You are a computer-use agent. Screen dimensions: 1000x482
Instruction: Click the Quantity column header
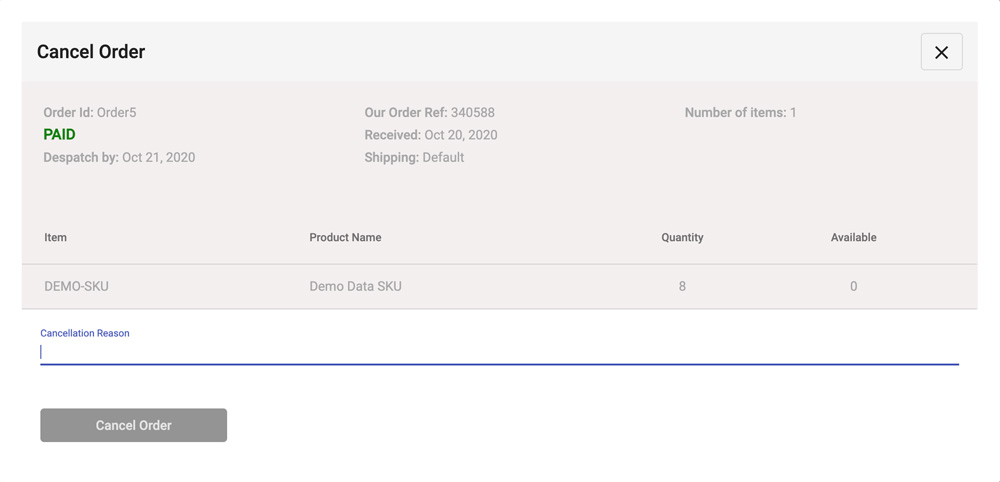682,238
